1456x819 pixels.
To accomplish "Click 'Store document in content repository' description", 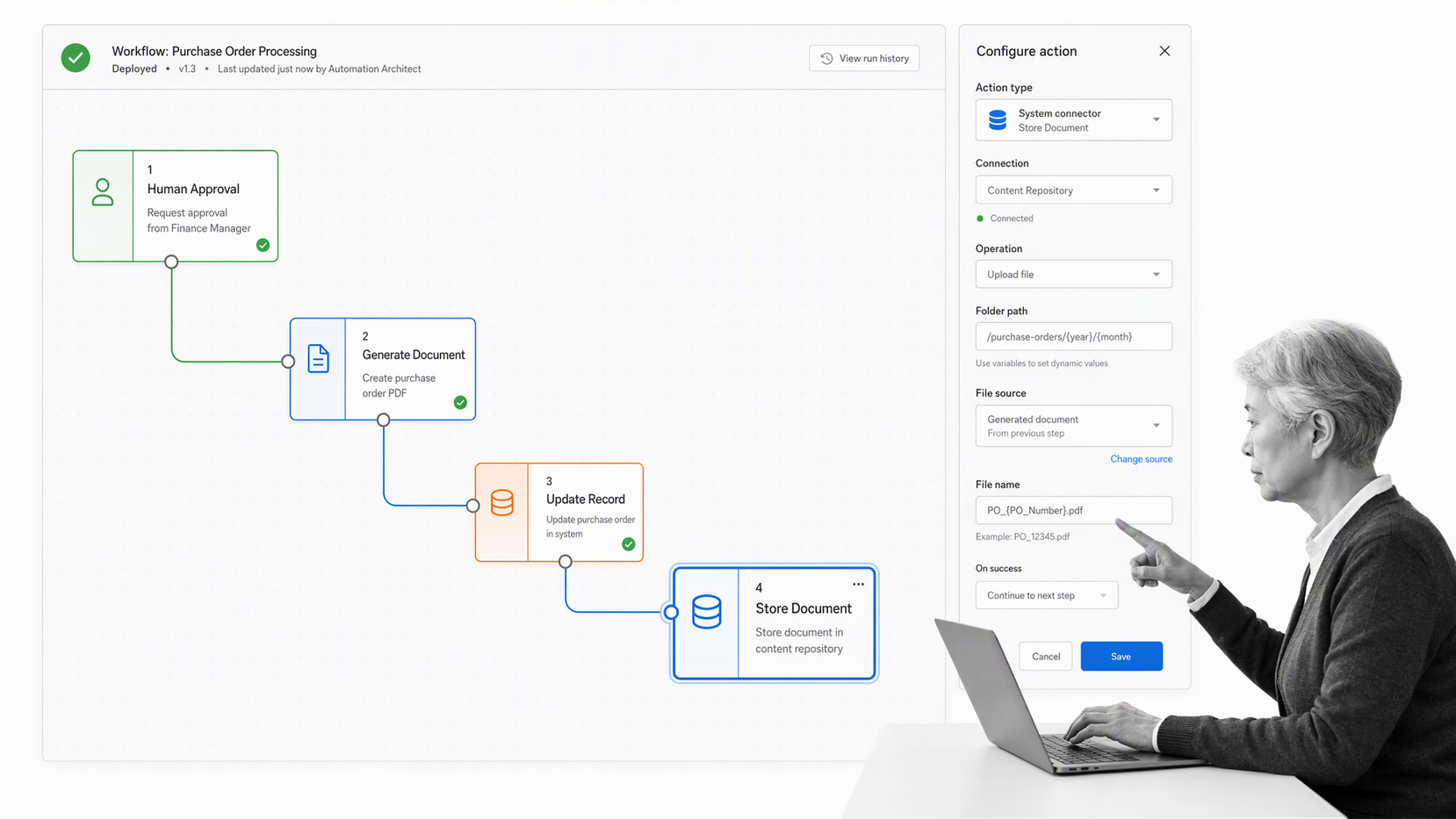I will (799, 640).
